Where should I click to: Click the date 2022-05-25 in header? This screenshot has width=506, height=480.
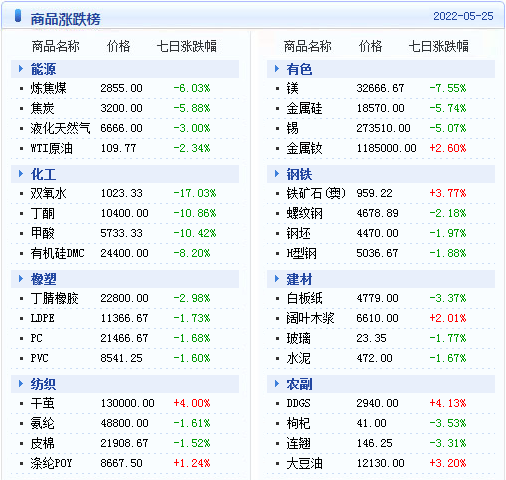tap(463, 16)
